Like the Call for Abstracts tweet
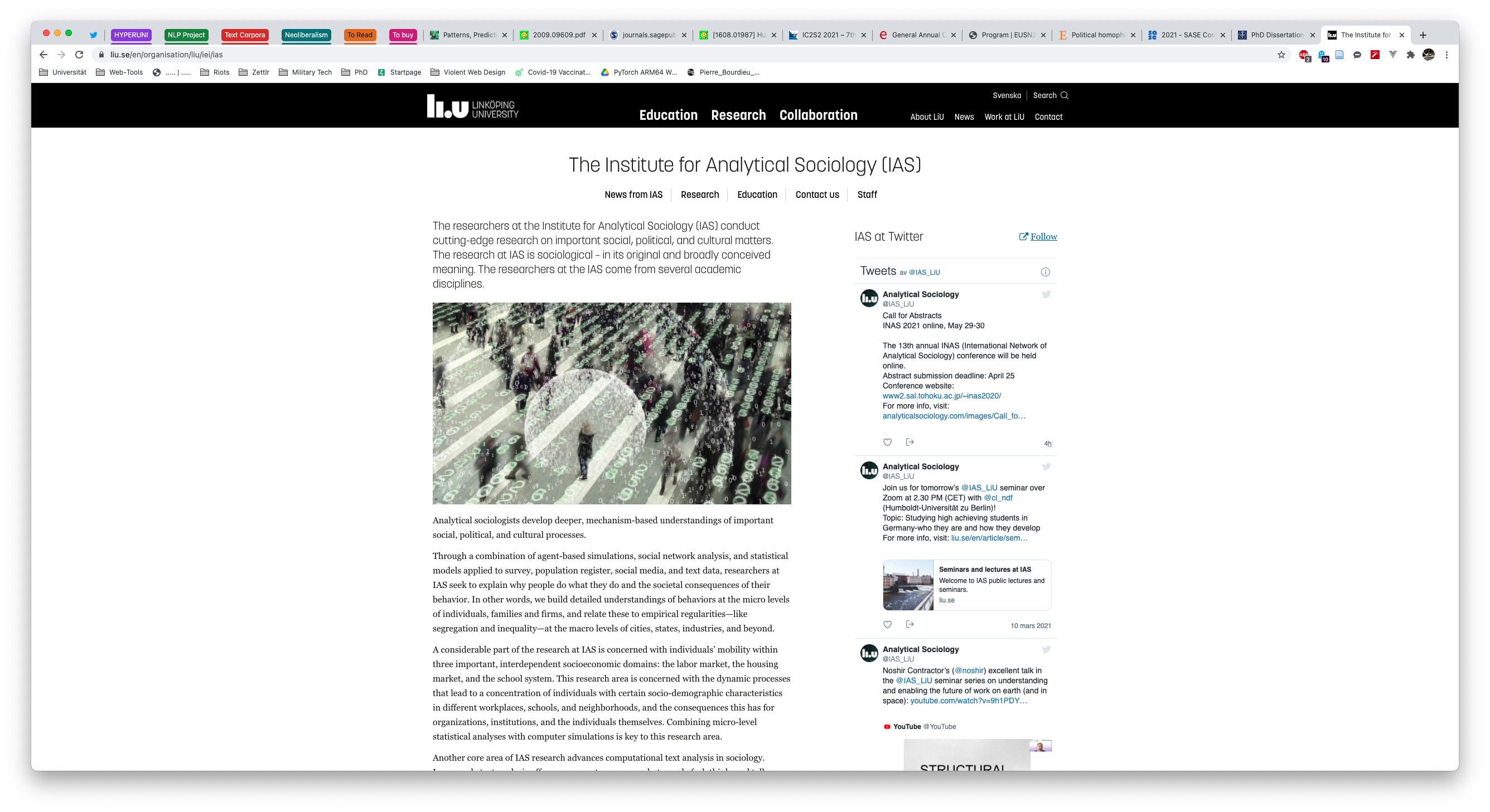 pyautogui.click(x=887, y=442)
